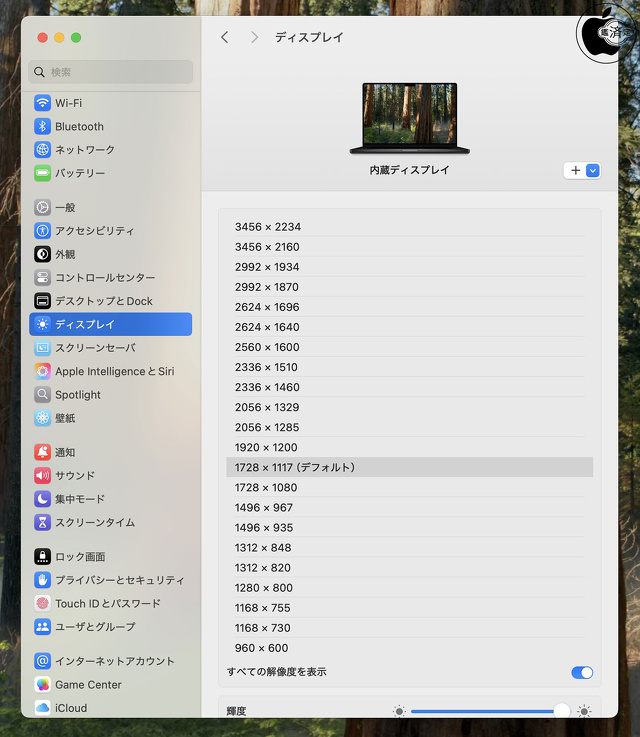
Task: Click the Bluetooth icon in sidebar
Action: pyautogui.click(x=42, y=126)
